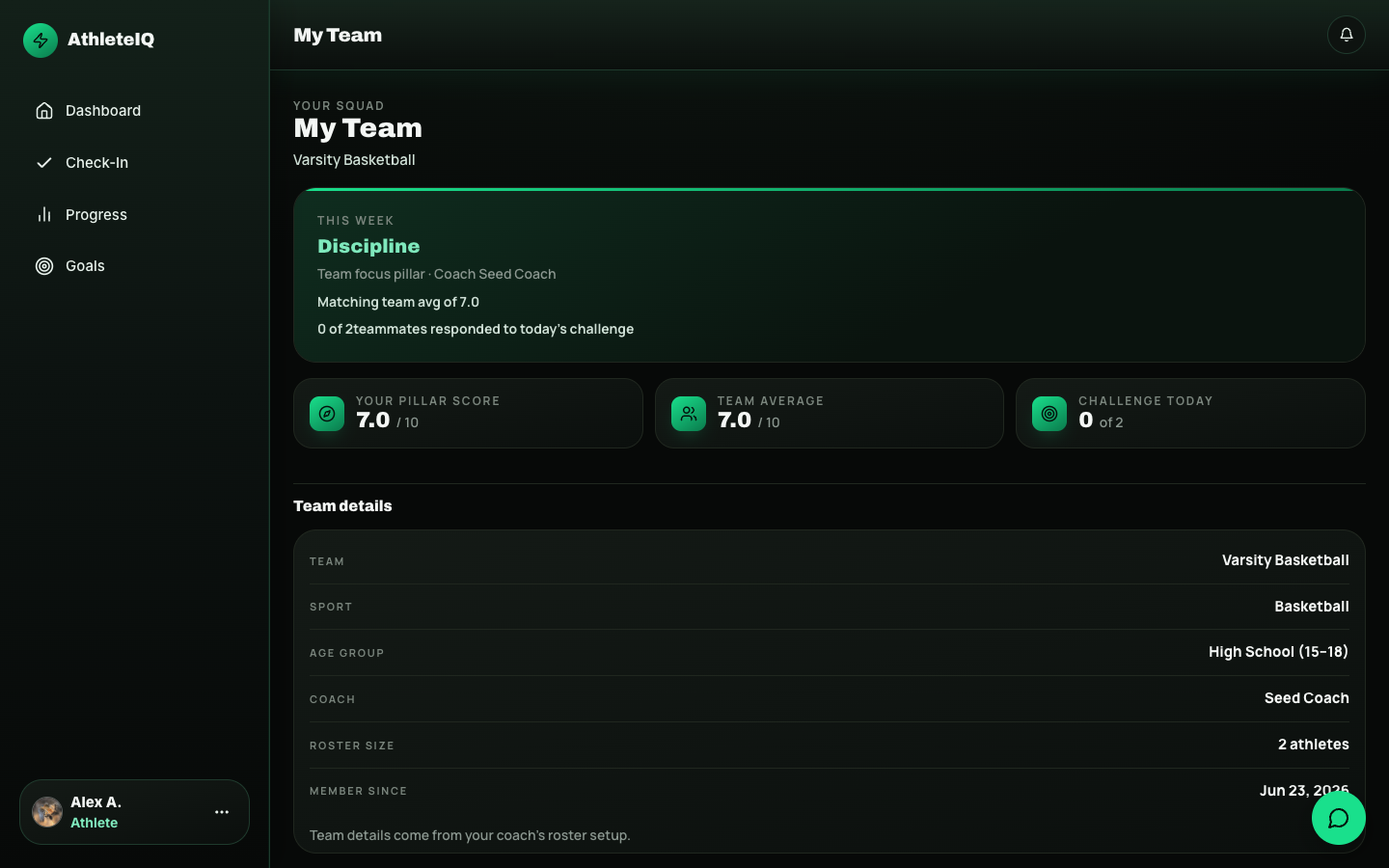Click the Dashboard home icon

(44, 111)
